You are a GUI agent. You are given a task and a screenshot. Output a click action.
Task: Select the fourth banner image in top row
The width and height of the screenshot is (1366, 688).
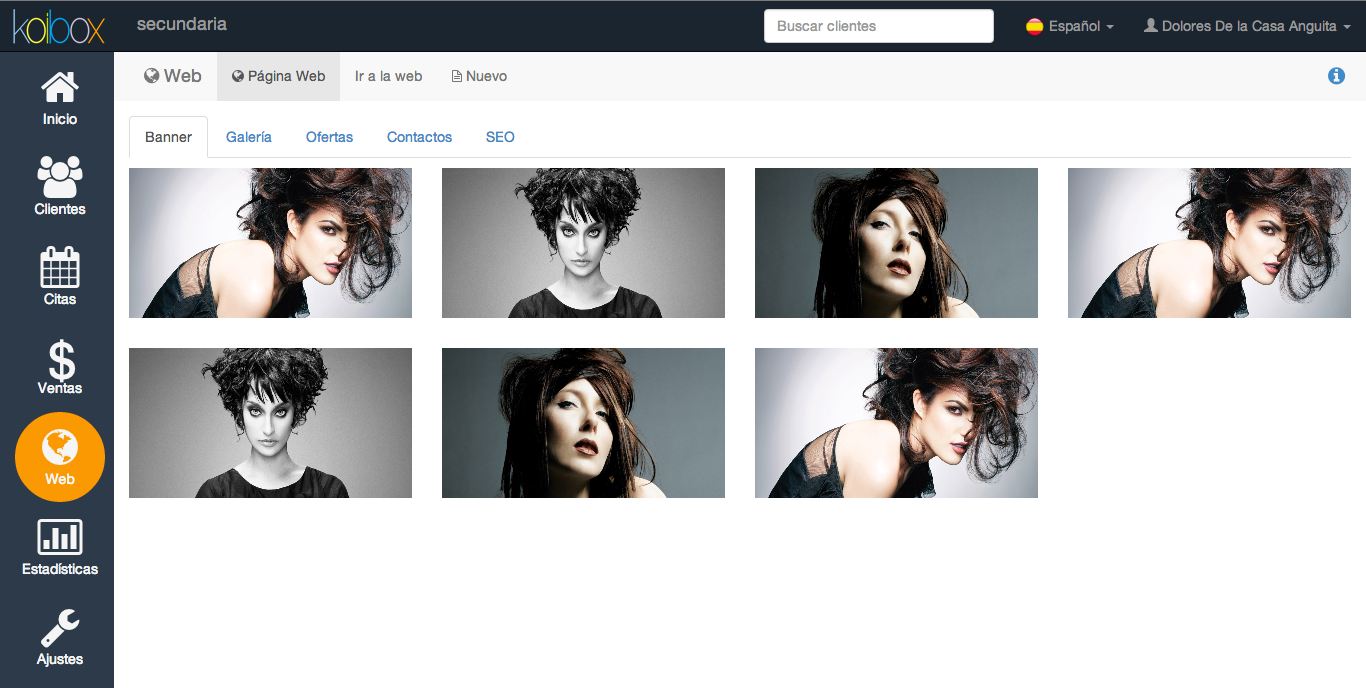pos(1209,243)
